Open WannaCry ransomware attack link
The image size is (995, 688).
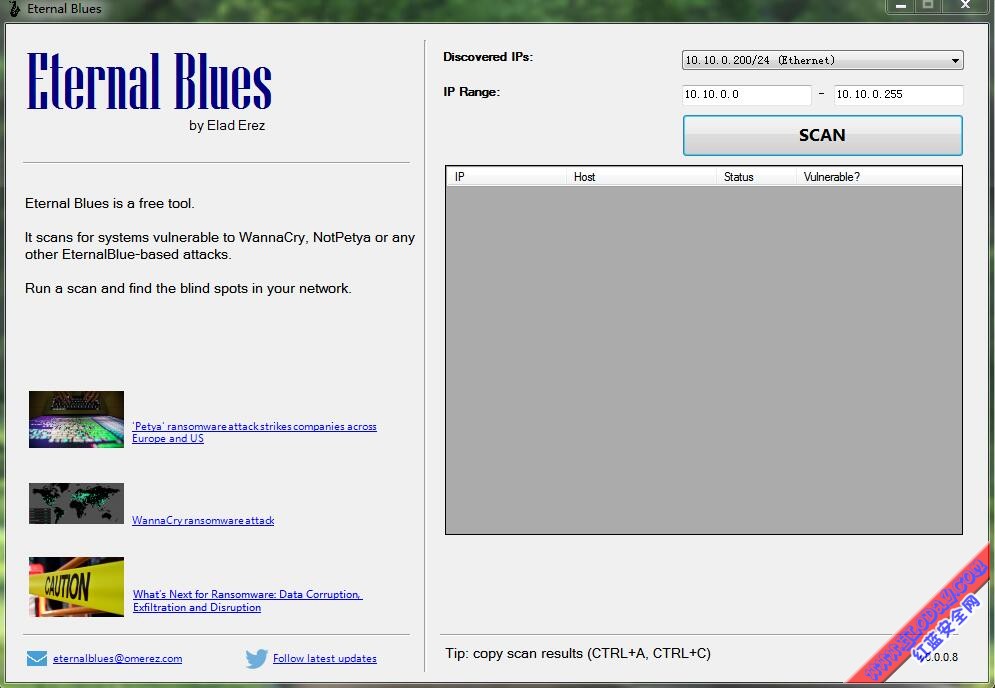click(x=203, y=520)
